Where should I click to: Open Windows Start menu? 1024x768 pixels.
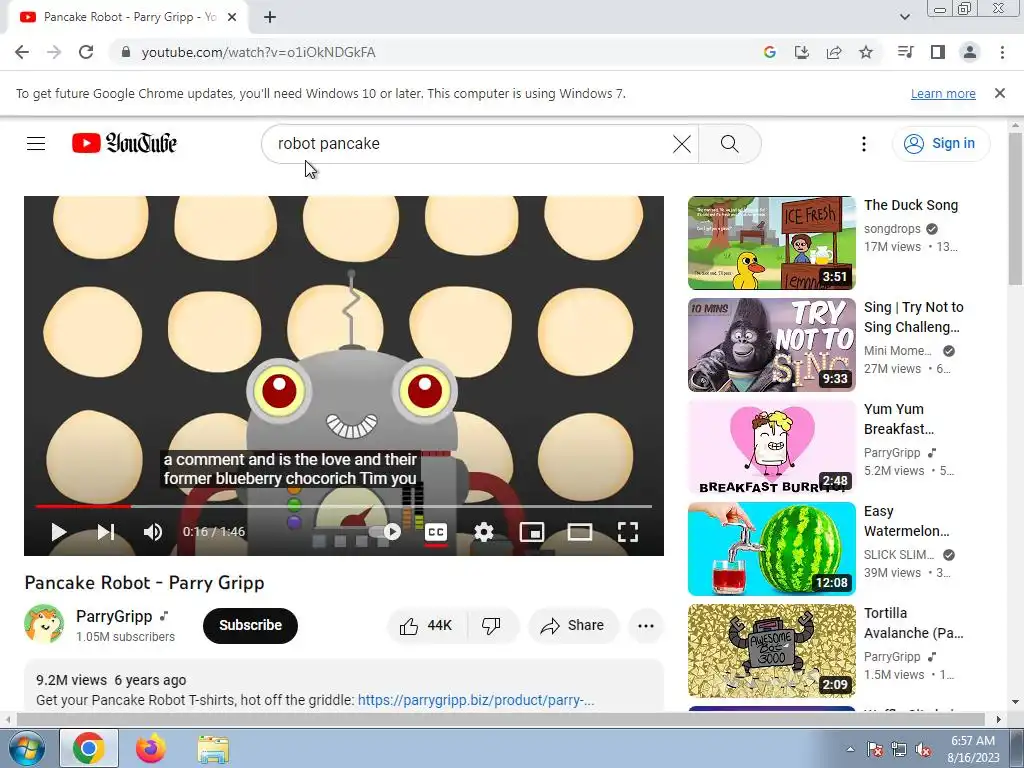(x=26, y=748)
